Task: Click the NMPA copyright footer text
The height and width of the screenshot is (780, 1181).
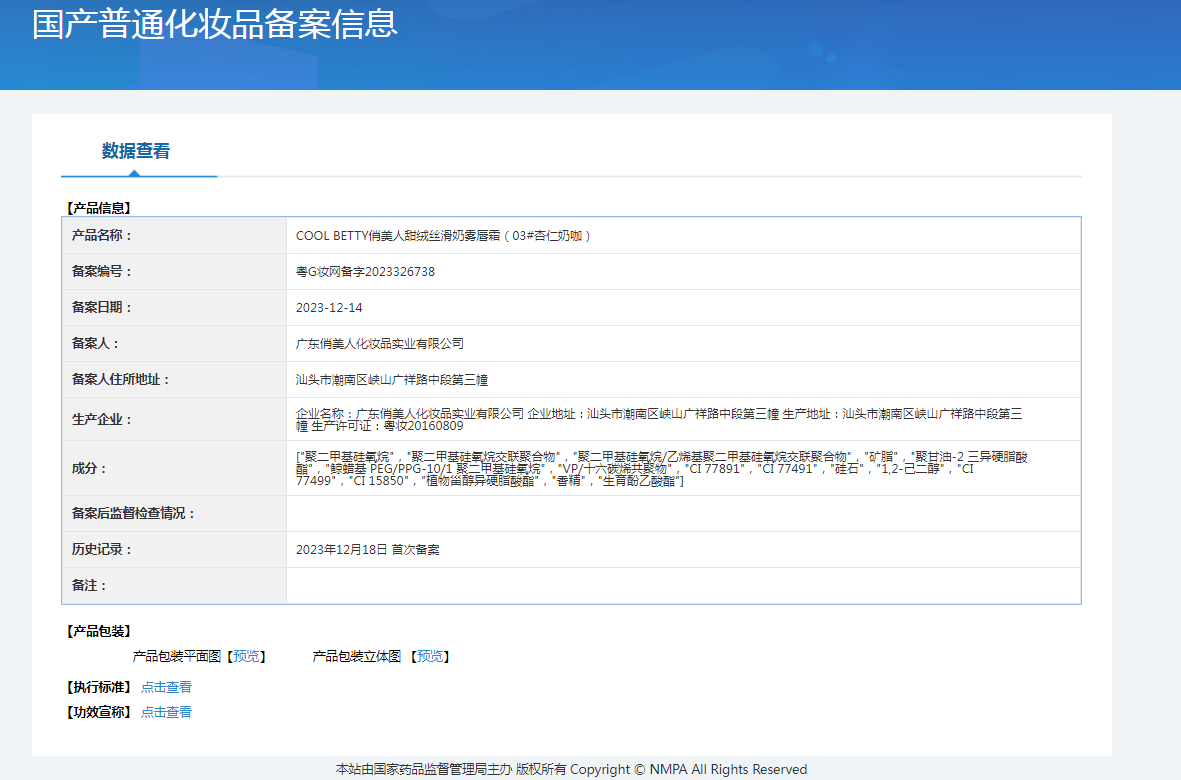Action: pos(571,769)
